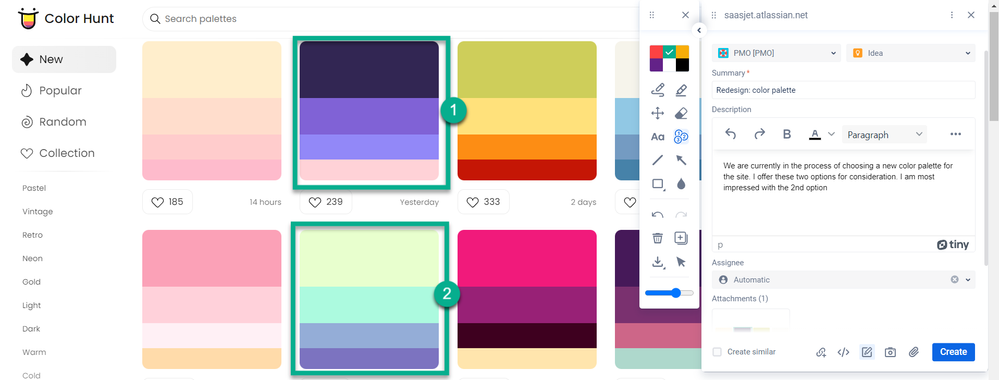The height and width of the screenshot is (380, 999).
Task: Filter palettes by Retro tag
Action: pyautogui.click(x=32, y=235)
